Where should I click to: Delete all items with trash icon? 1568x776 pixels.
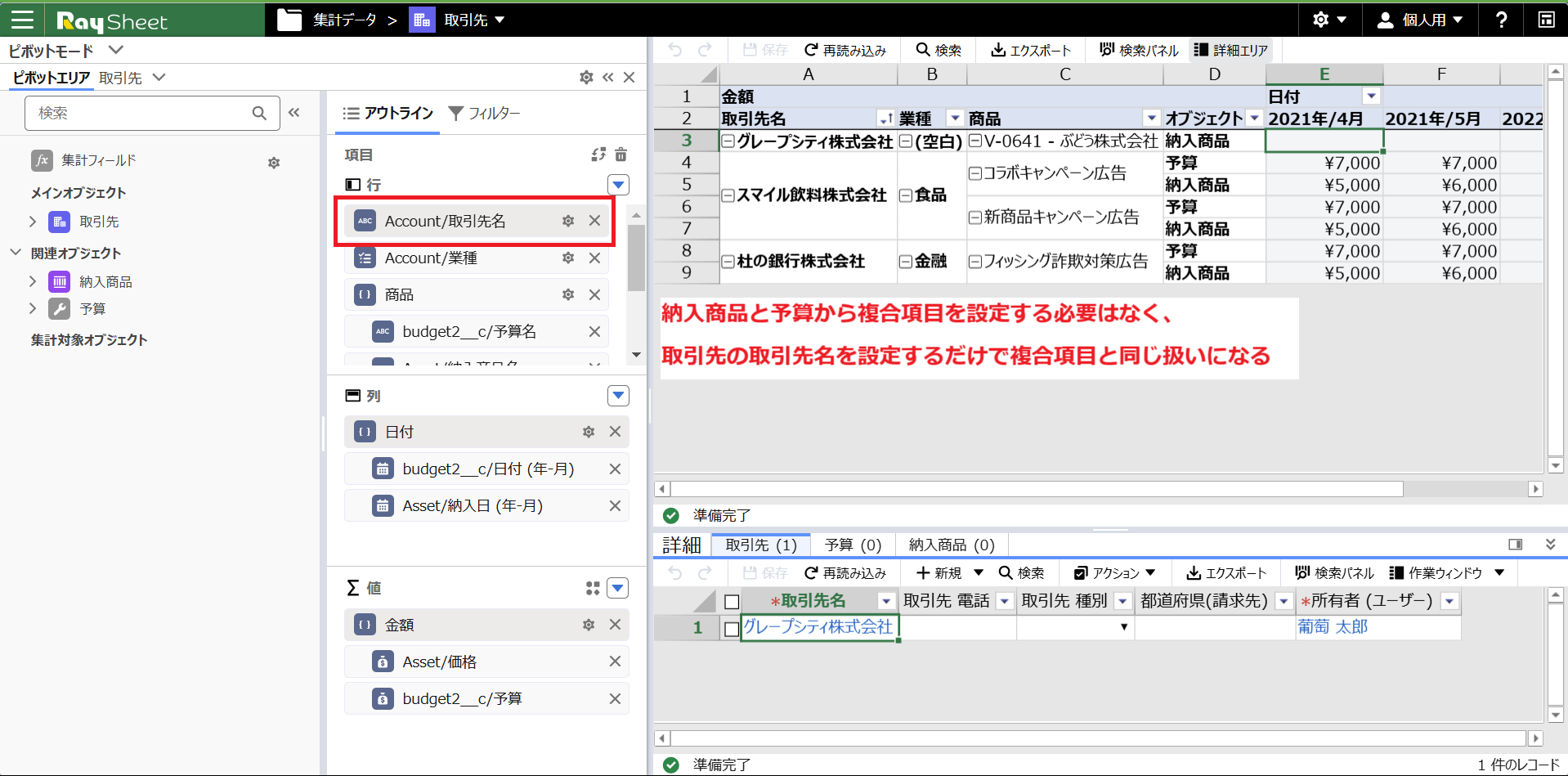point(620,155)
